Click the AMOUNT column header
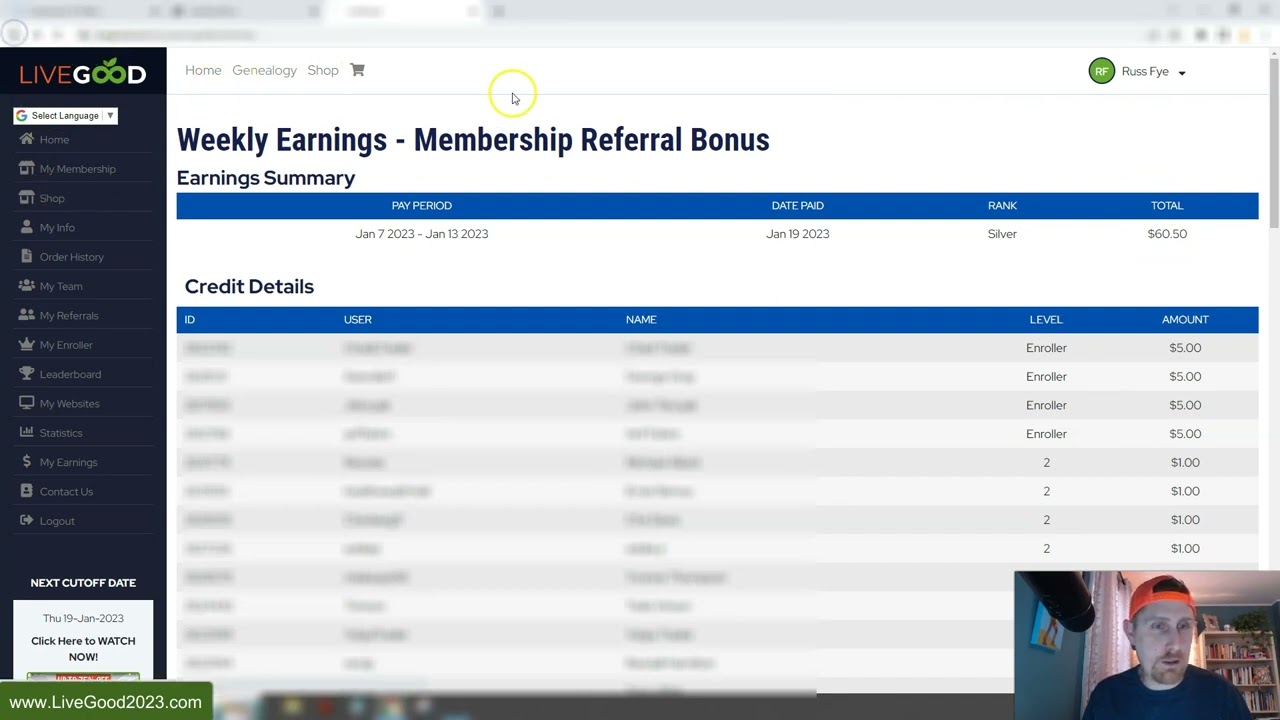Image resolution: width=1280 pixels, height=720 pixels. [x=1185, y=319]
